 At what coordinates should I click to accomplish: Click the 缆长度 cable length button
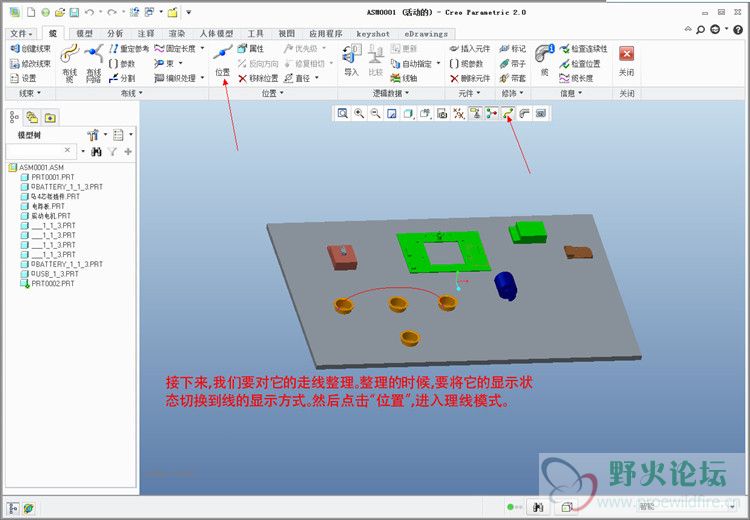[x=577, y=78]
